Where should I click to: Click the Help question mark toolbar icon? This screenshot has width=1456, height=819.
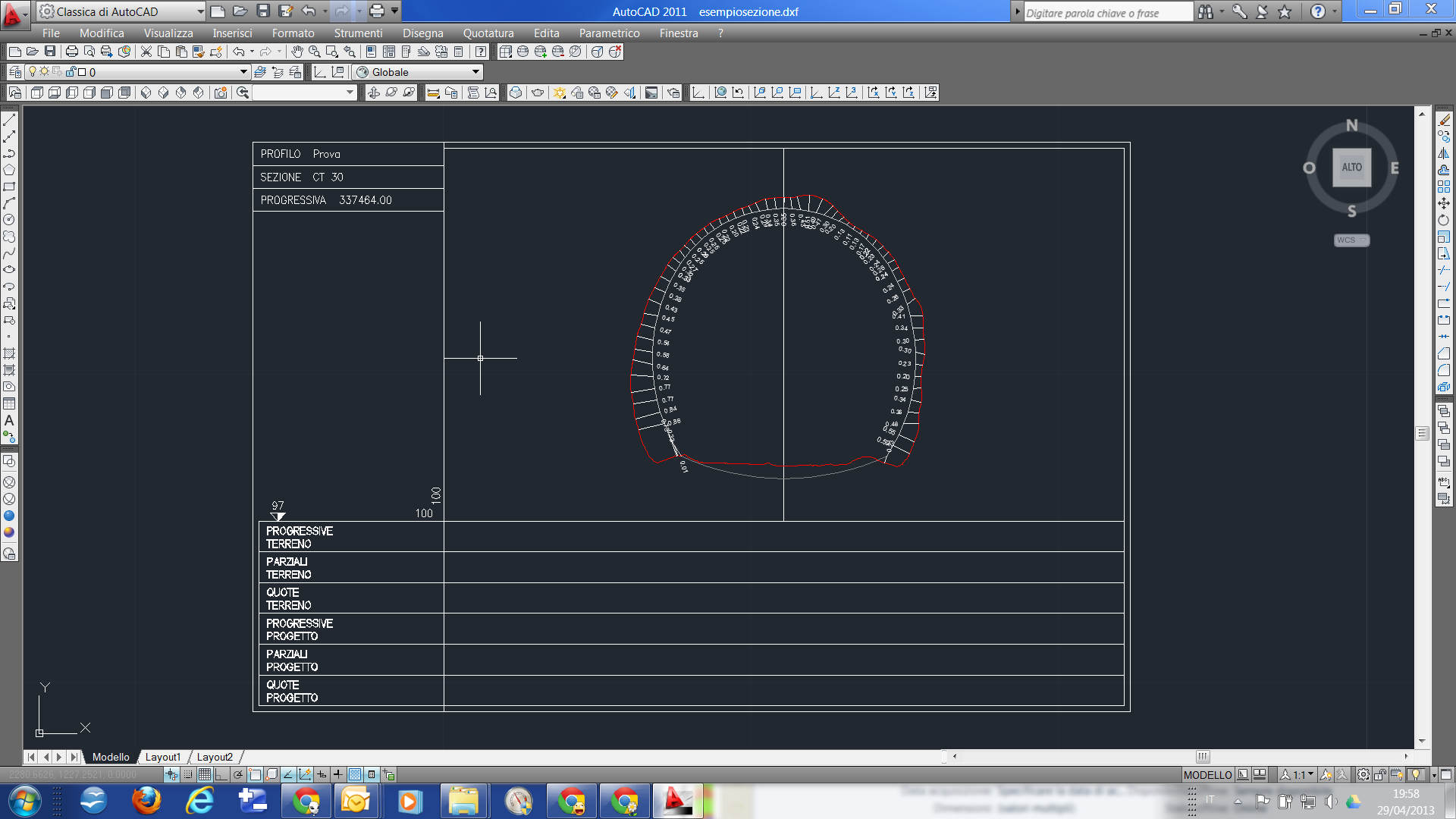tap(481, 52)
